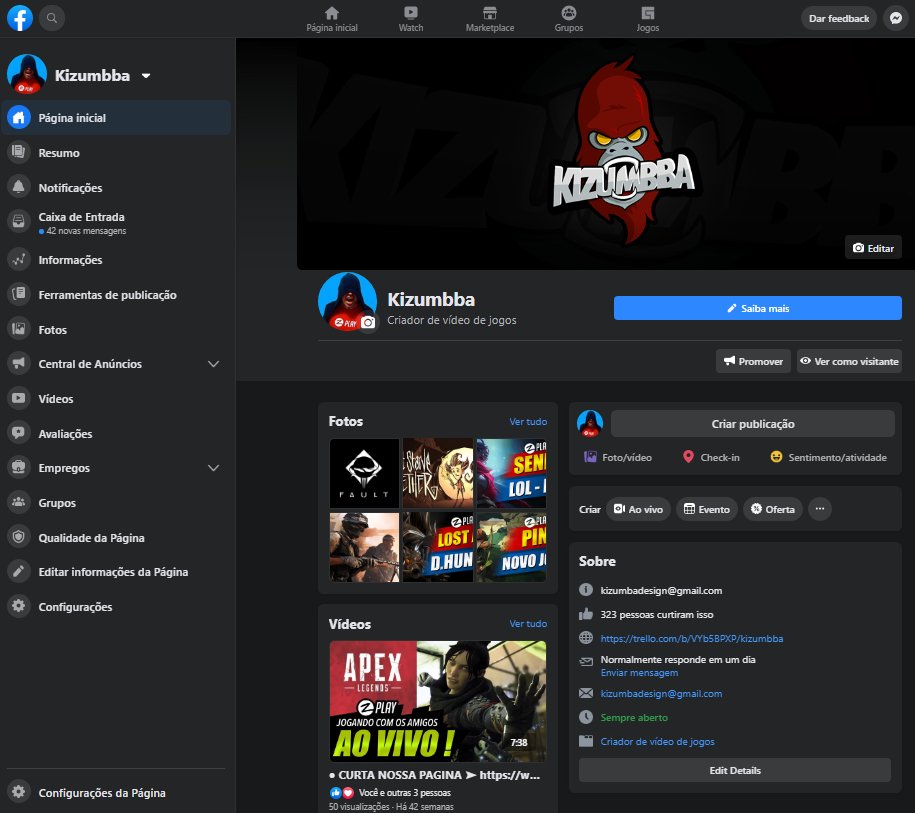Select Página inicial in the sidebar
Image resolution: width=915 pixels, height=813 pixels.
pyautogui.click(x=117, y=118)
